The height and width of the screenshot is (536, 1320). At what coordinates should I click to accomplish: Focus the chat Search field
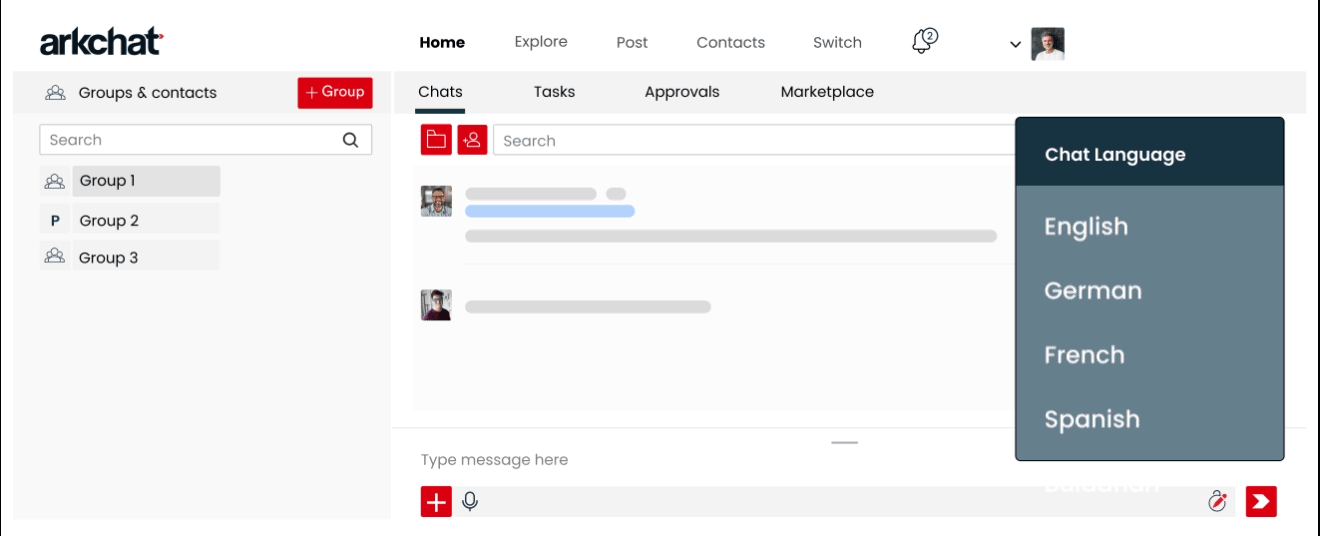click(755, 140)
